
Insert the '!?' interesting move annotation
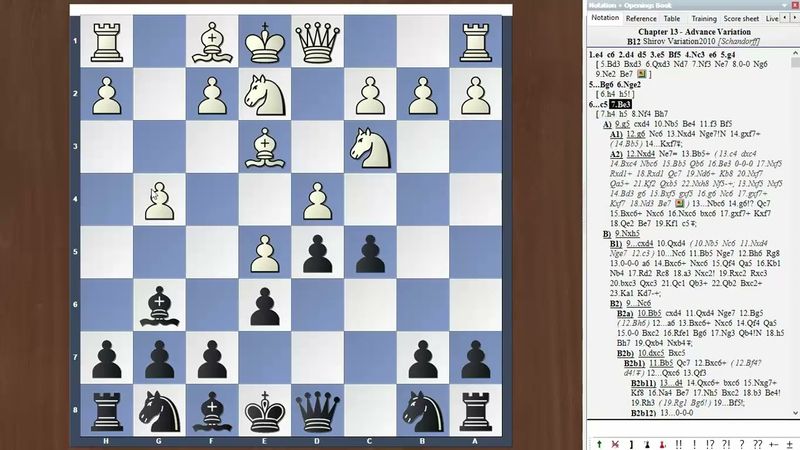711,442
